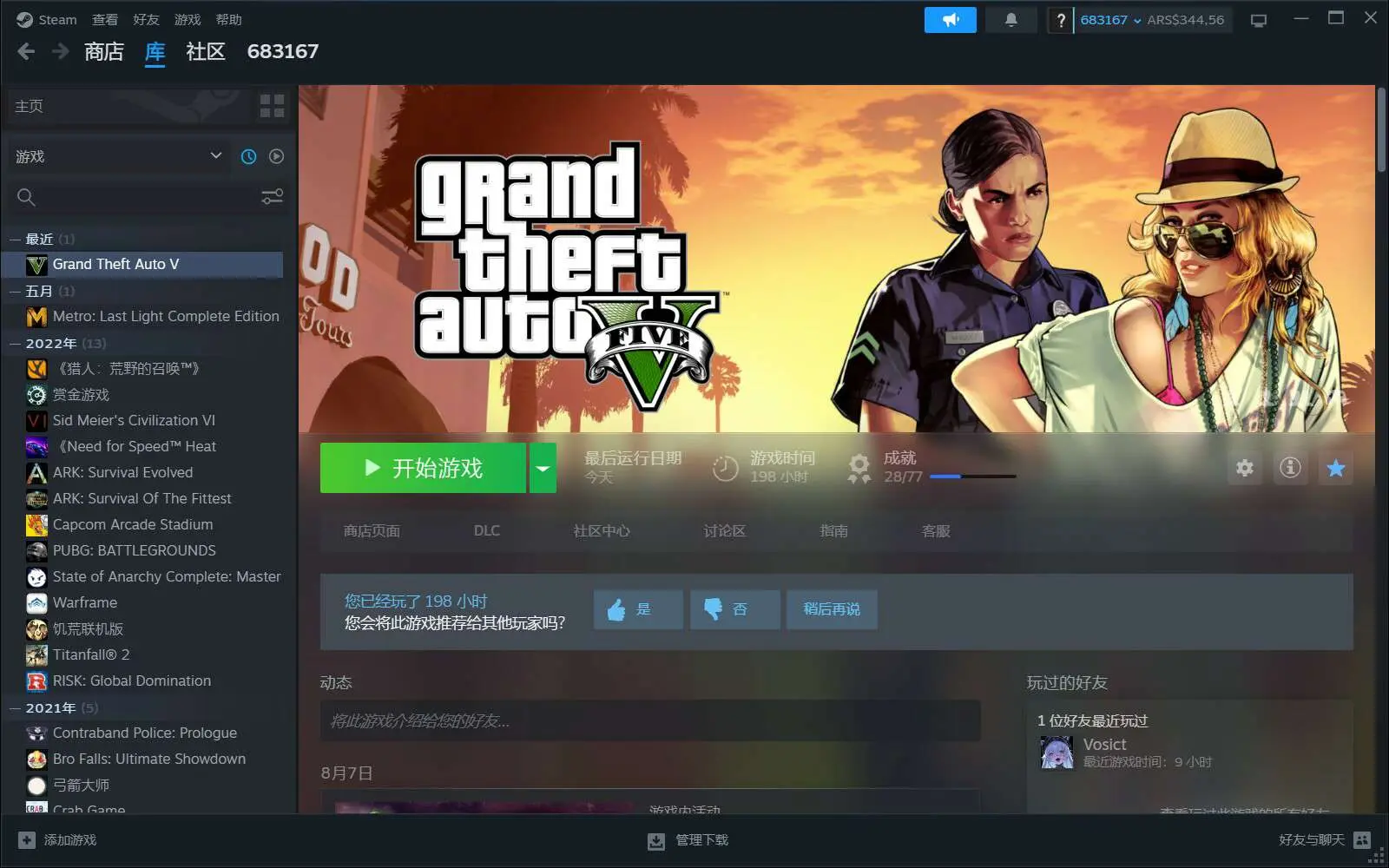The height and width of the screenshot is (868, 1389).
Task: Open the 好友 menu
Action: (x=146, y=19)
